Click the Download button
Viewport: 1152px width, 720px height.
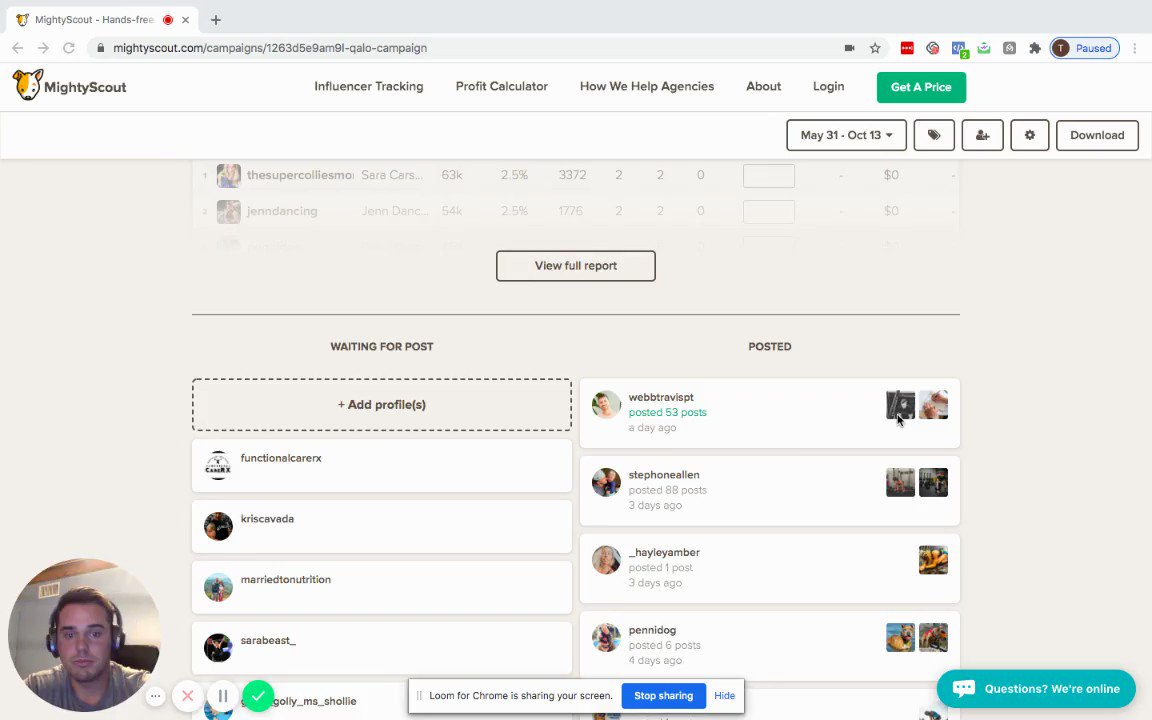click(1097, 135)
